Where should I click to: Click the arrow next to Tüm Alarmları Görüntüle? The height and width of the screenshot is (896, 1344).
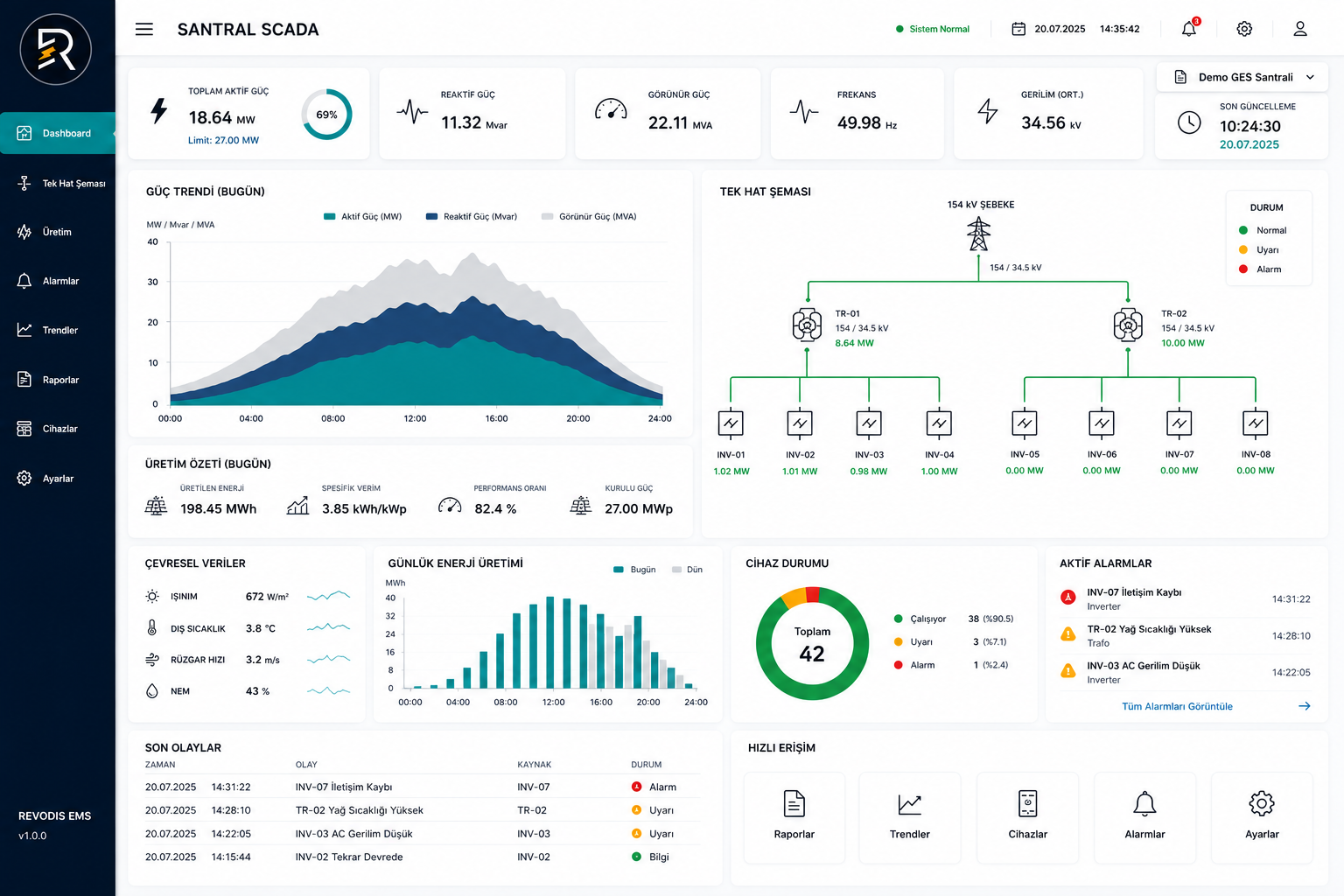(1304, 706)
